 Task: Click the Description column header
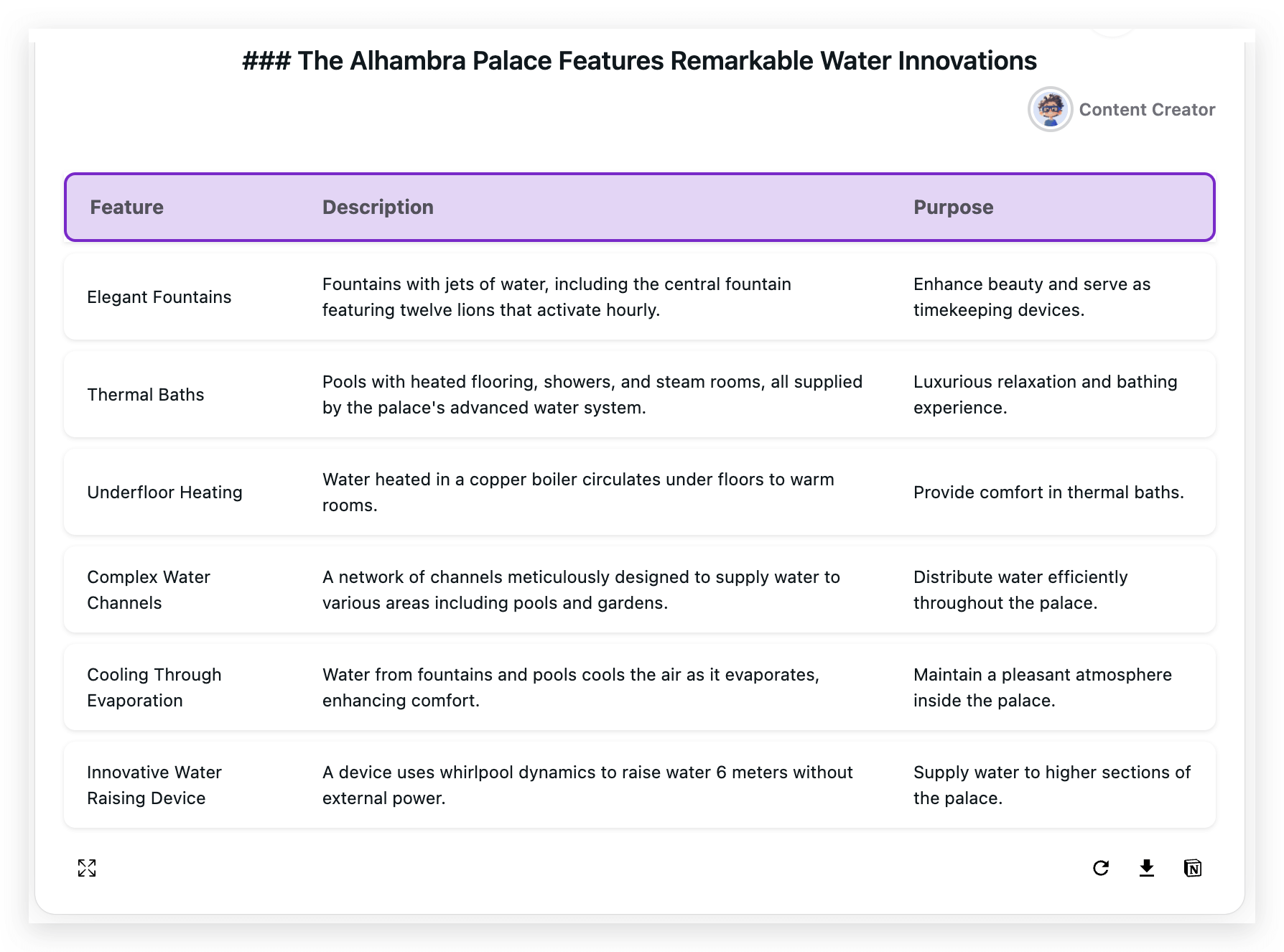[377, 207]
